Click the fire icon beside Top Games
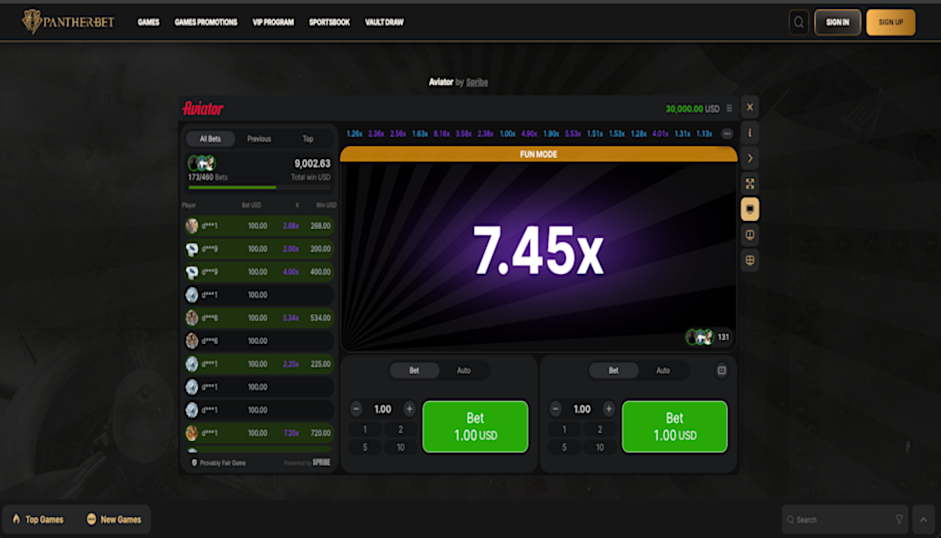The height and width of the screenshot is (538, 941). tap(16, 519)
